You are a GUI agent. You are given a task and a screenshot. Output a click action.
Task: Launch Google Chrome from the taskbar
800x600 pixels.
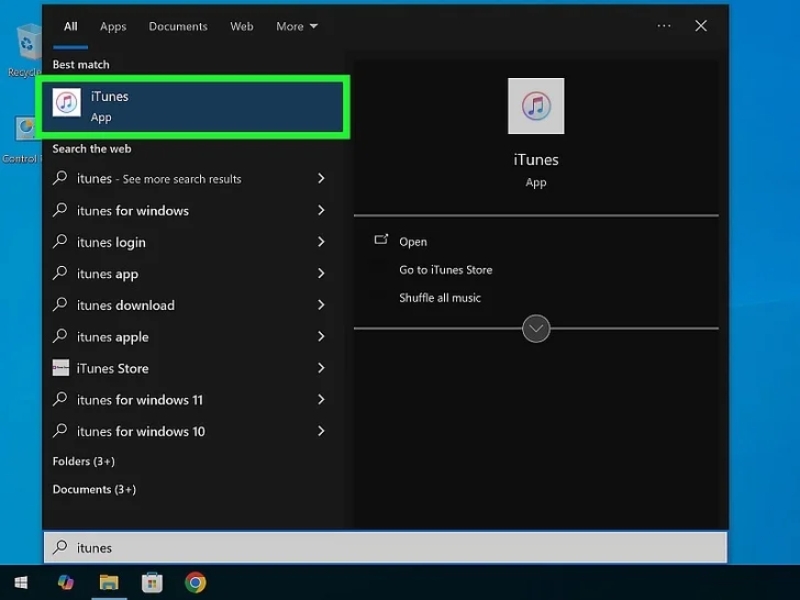click(x=195, y=583)
